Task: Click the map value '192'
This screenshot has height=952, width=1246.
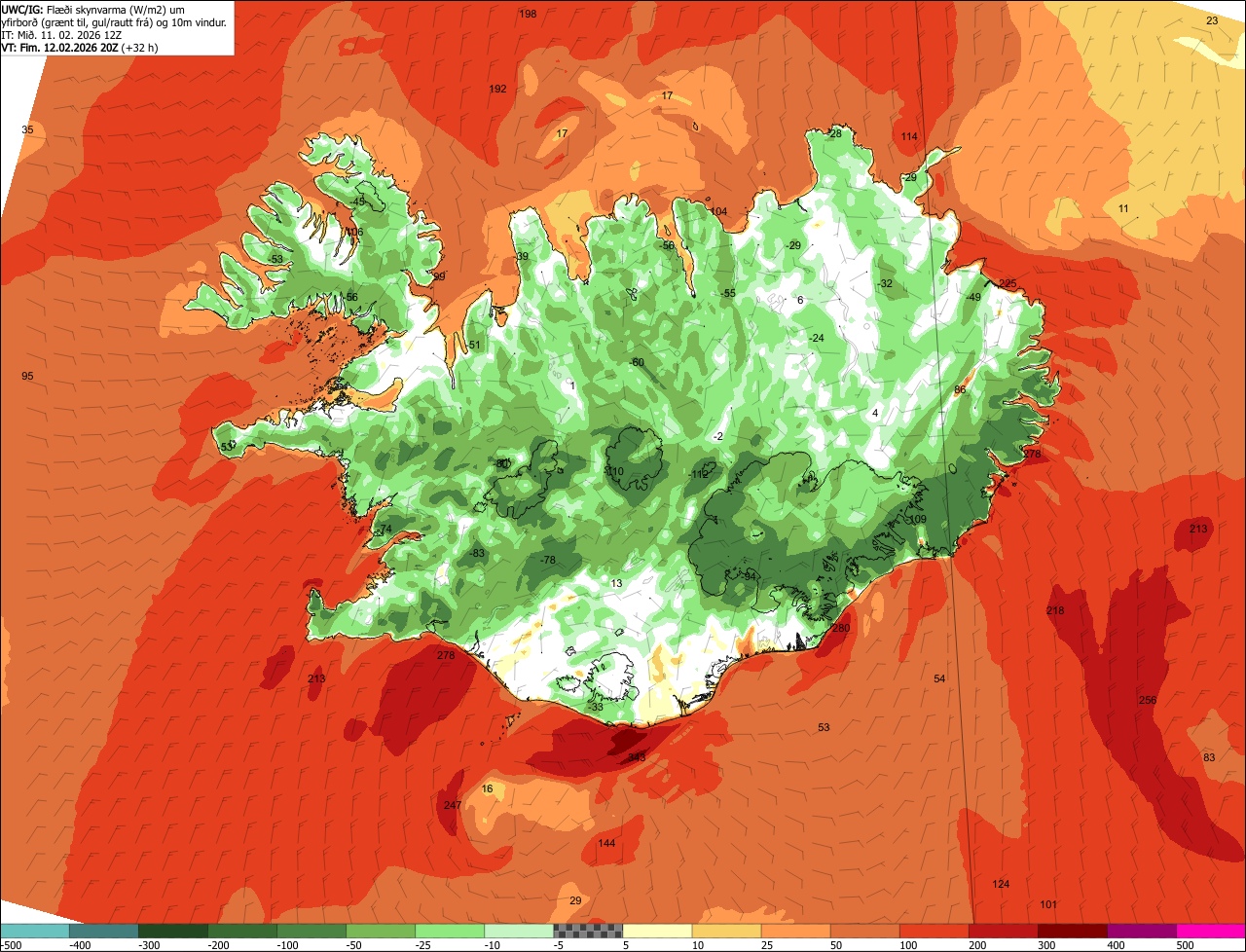Action: 497,89
